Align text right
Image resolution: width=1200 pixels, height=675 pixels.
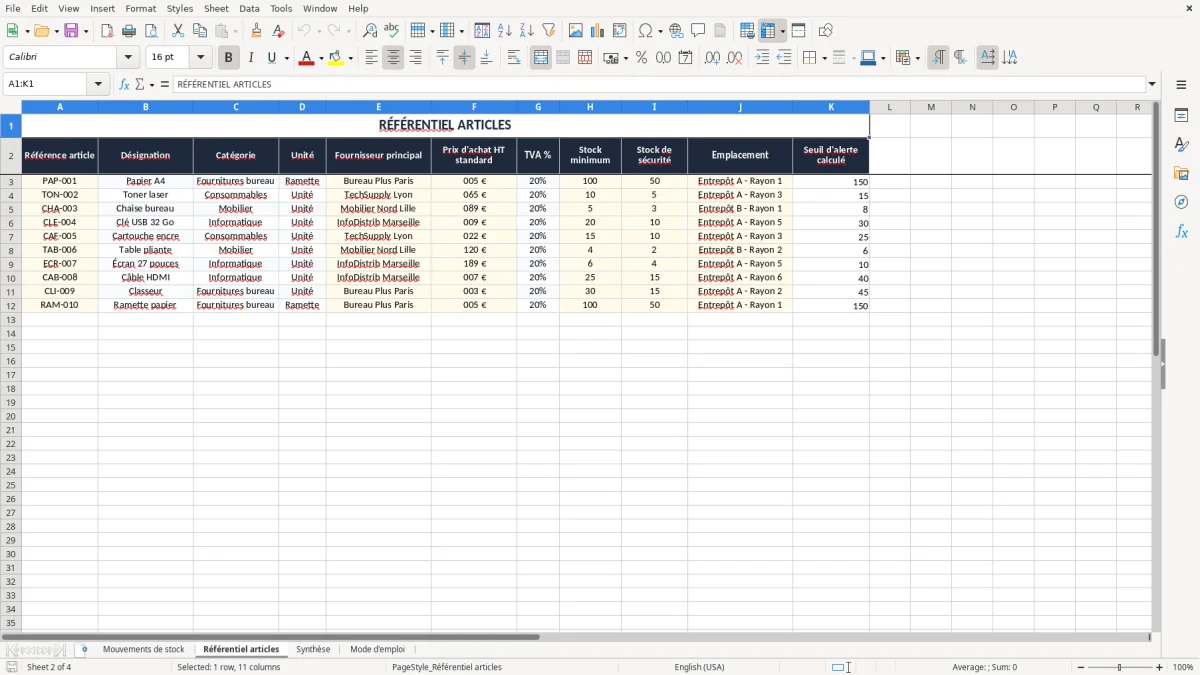click(415, 58)
